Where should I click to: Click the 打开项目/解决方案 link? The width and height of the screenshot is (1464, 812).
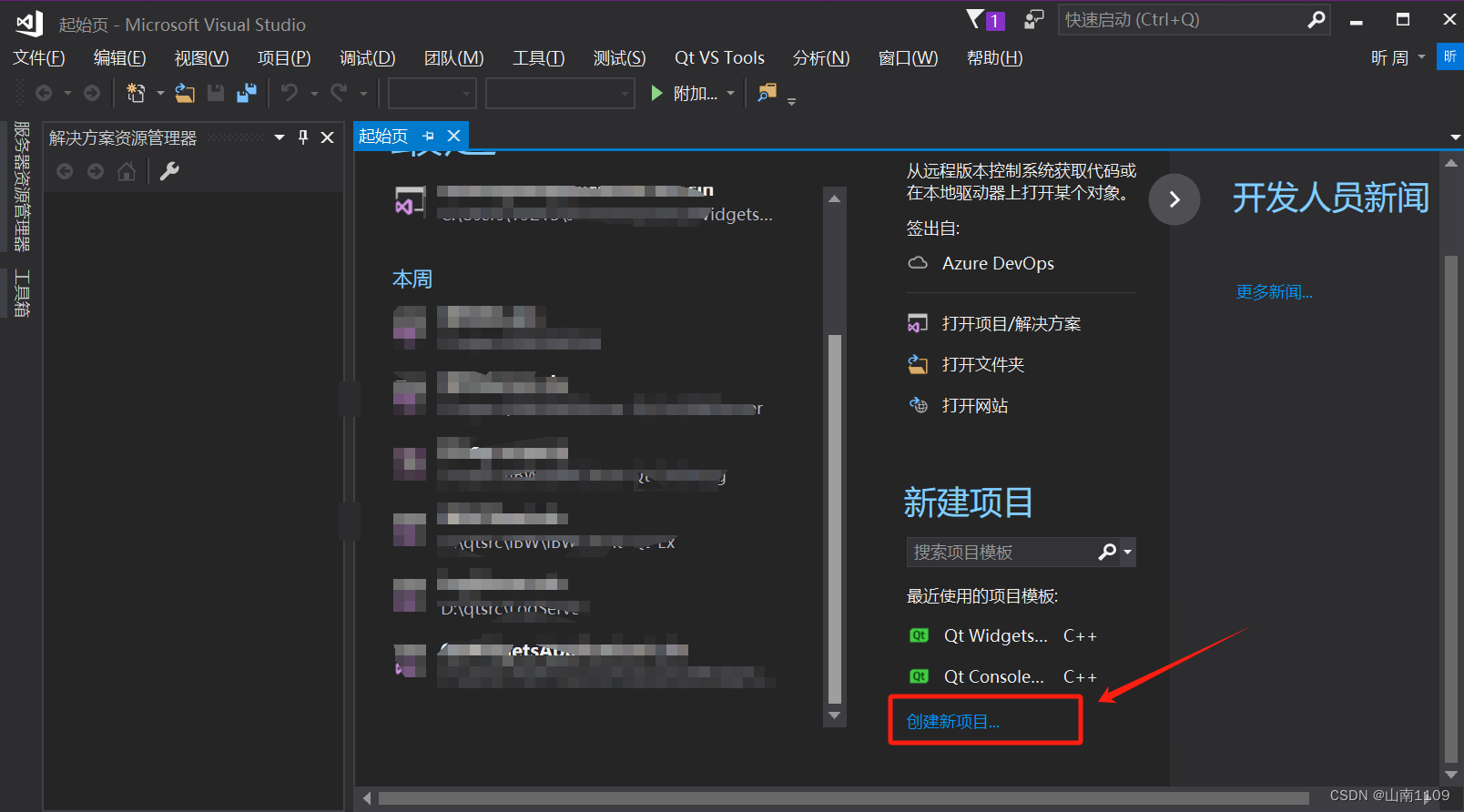pos(1012,323)
